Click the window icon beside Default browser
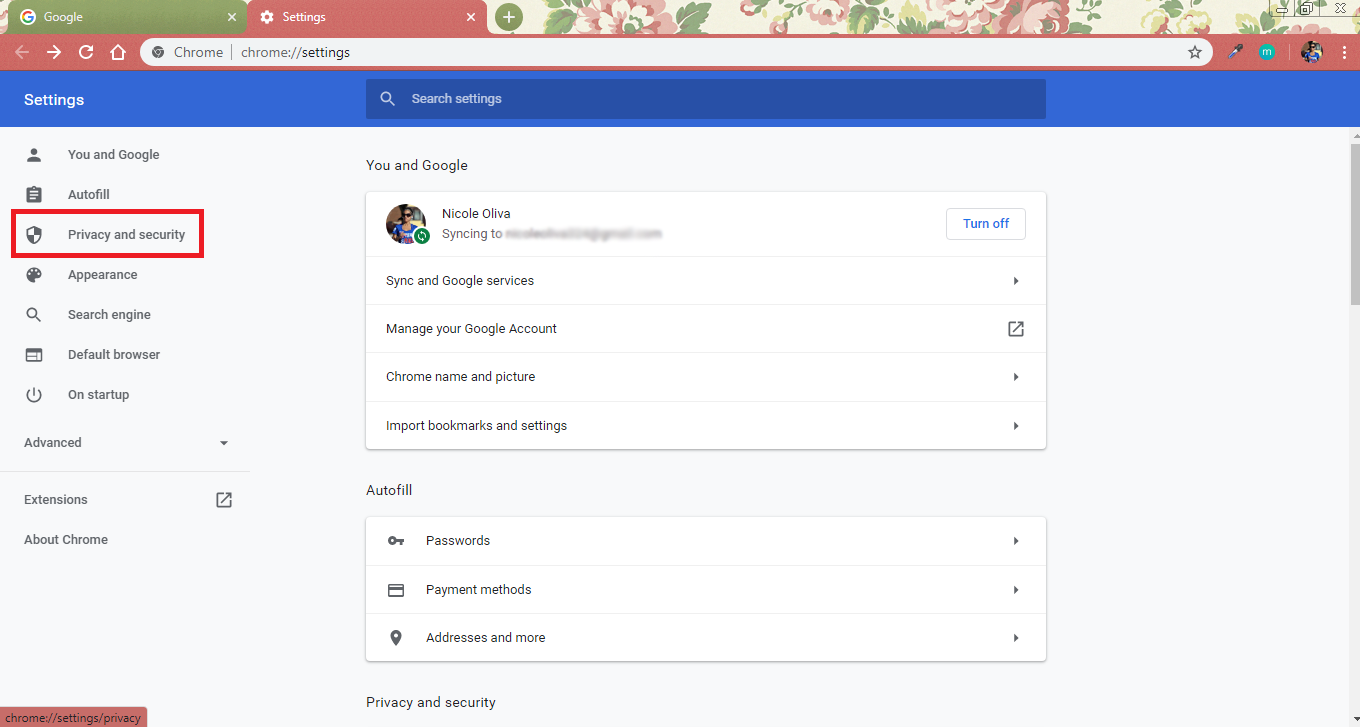Viewport: 1360px width, 727px height. click(34, 355)
